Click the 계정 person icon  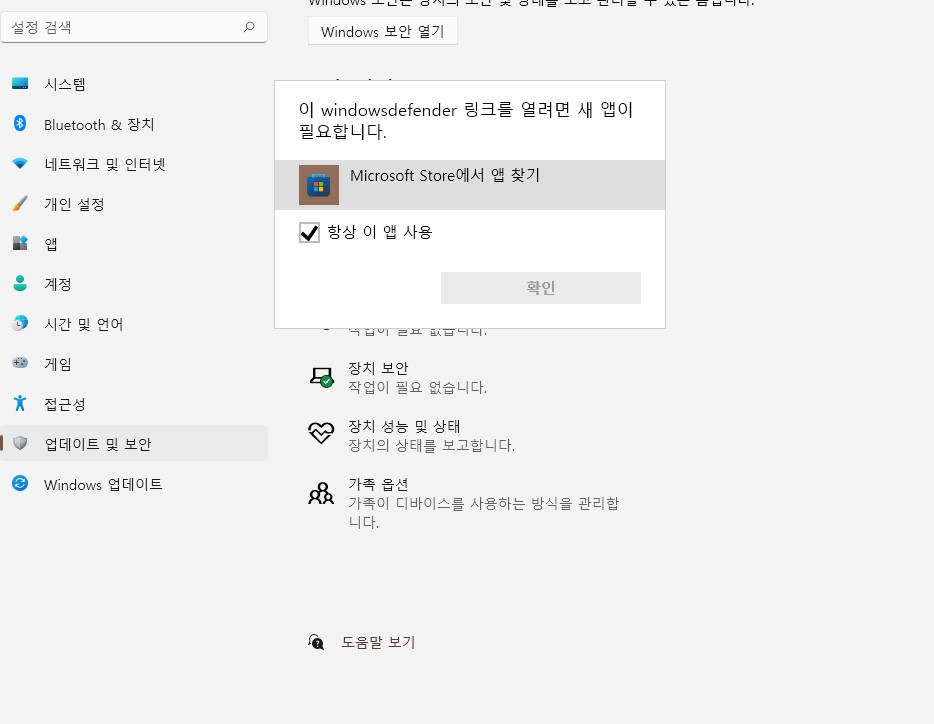(20, 283)
